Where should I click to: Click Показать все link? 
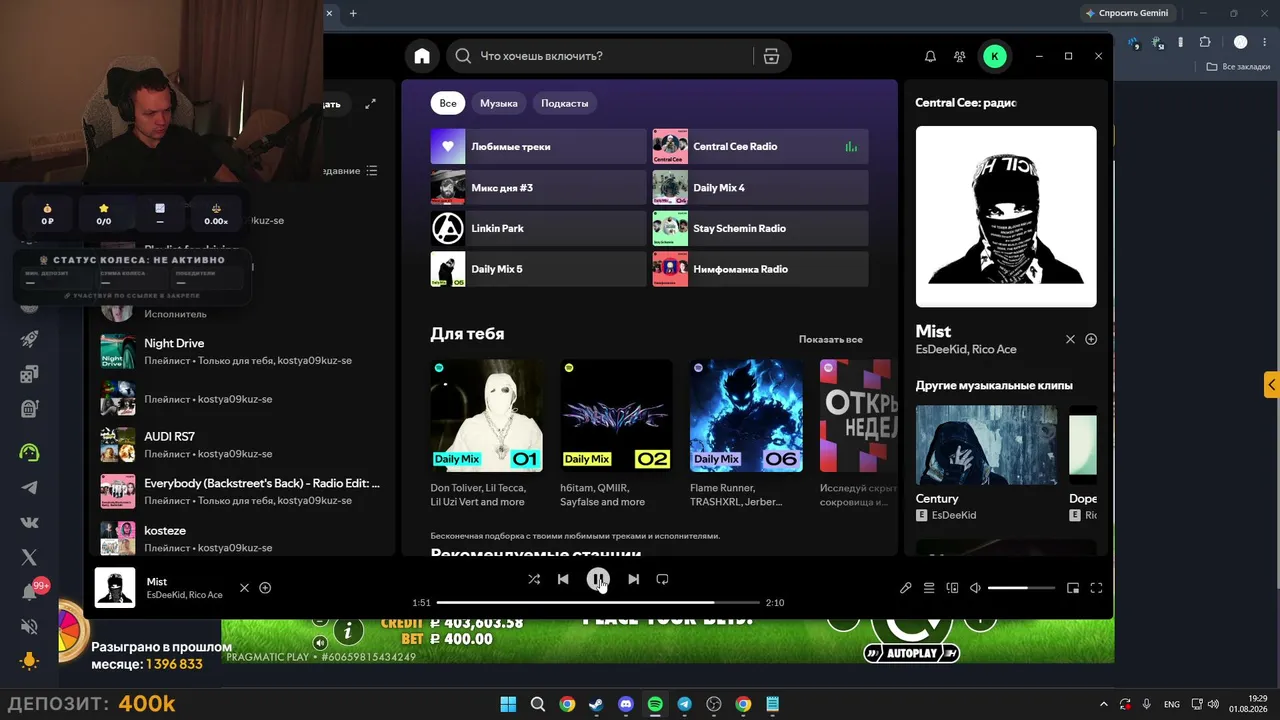(830, 339)
